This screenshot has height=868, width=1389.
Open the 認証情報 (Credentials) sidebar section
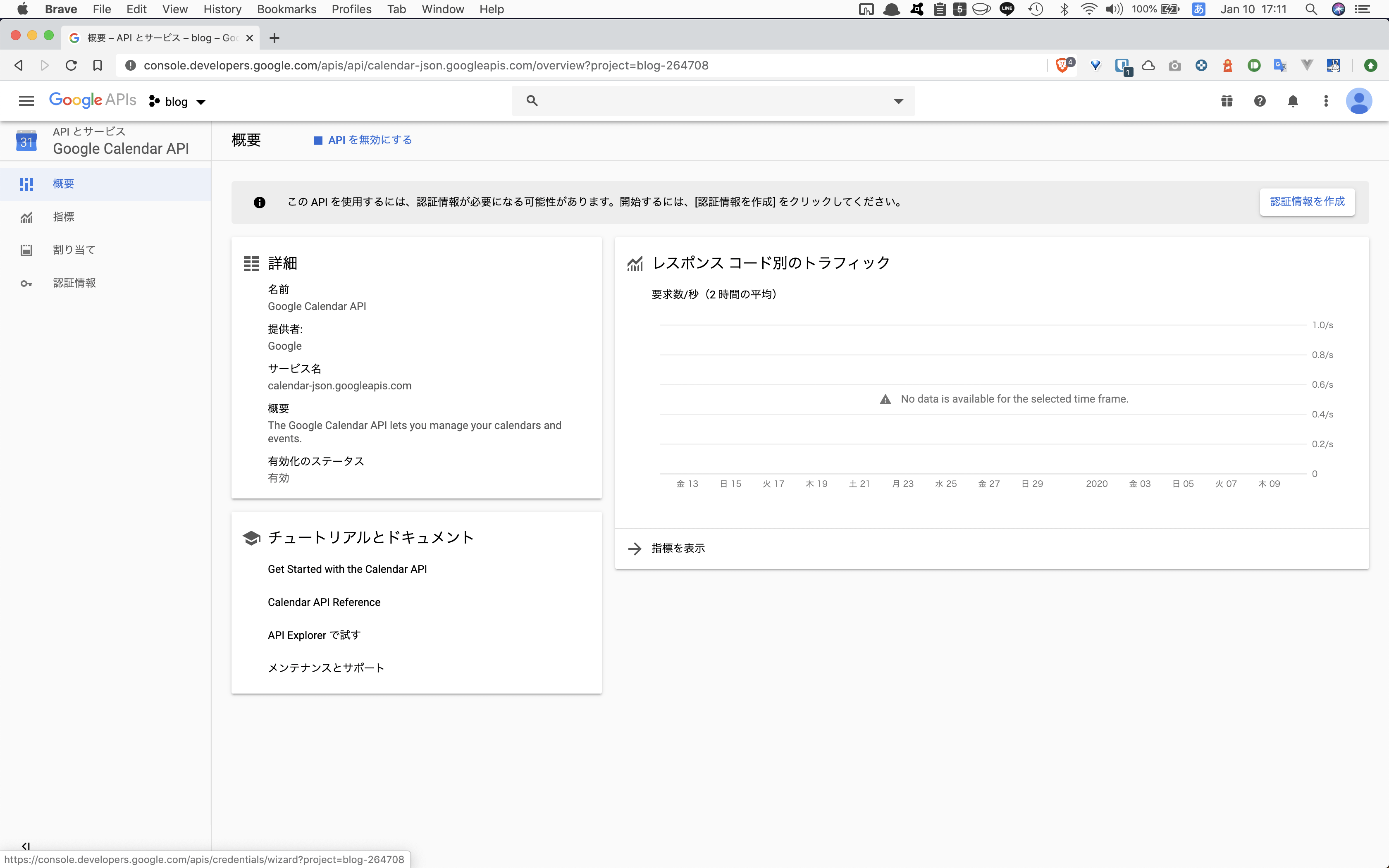pos(74,282)
